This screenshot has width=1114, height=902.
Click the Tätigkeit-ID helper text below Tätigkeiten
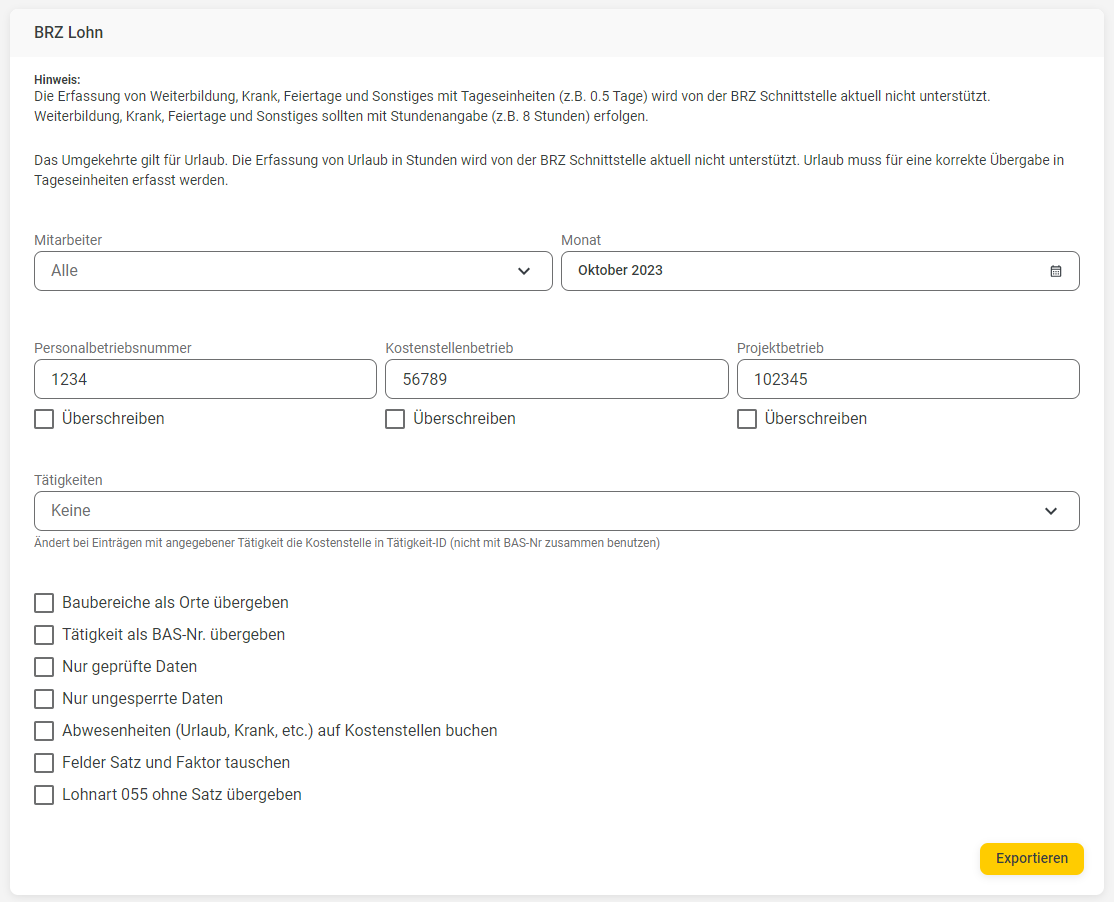[347, 543]
